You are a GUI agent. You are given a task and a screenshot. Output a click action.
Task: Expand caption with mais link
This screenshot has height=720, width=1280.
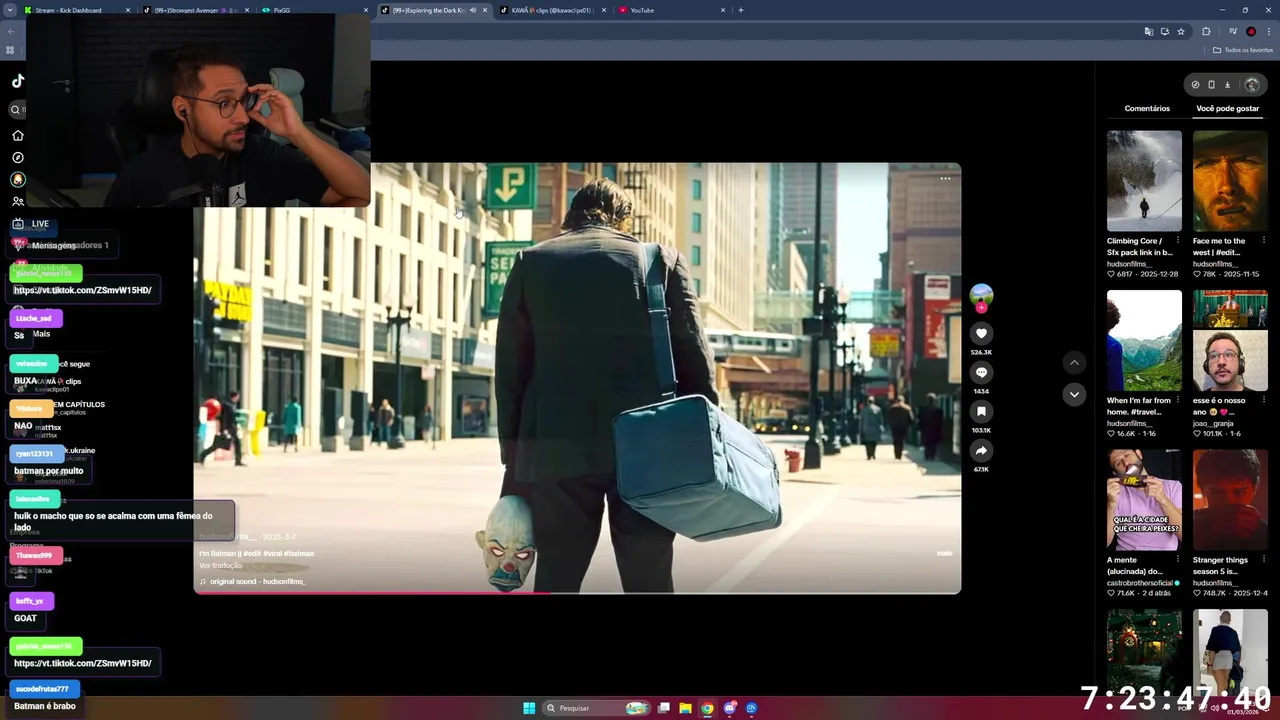[944, 553]
